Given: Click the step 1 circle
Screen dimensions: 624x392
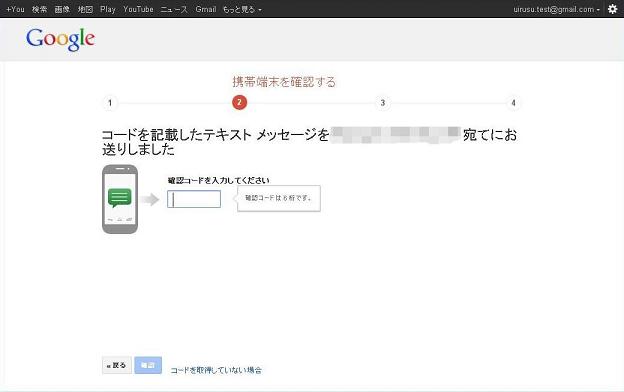Looking at the screenshot, I should [x=110, y=103].
